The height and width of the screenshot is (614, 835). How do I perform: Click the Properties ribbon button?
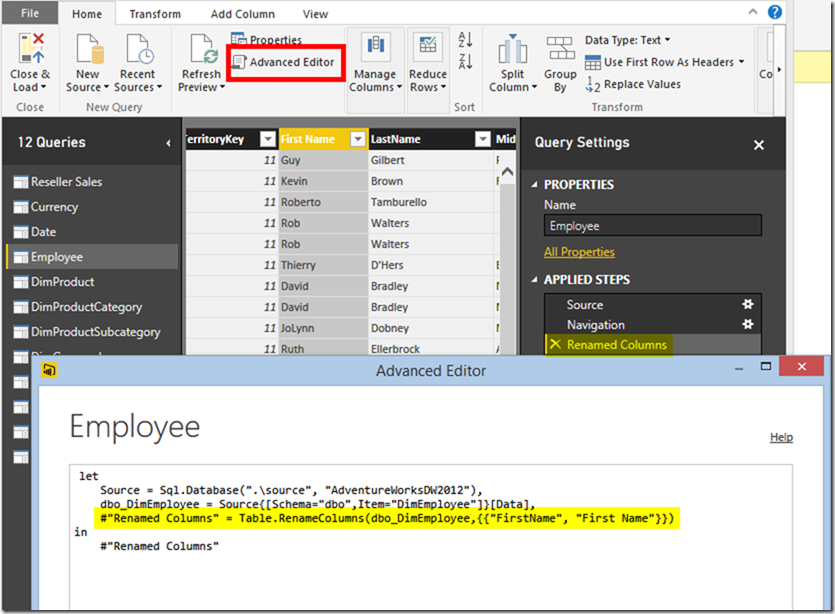(267, 39)
